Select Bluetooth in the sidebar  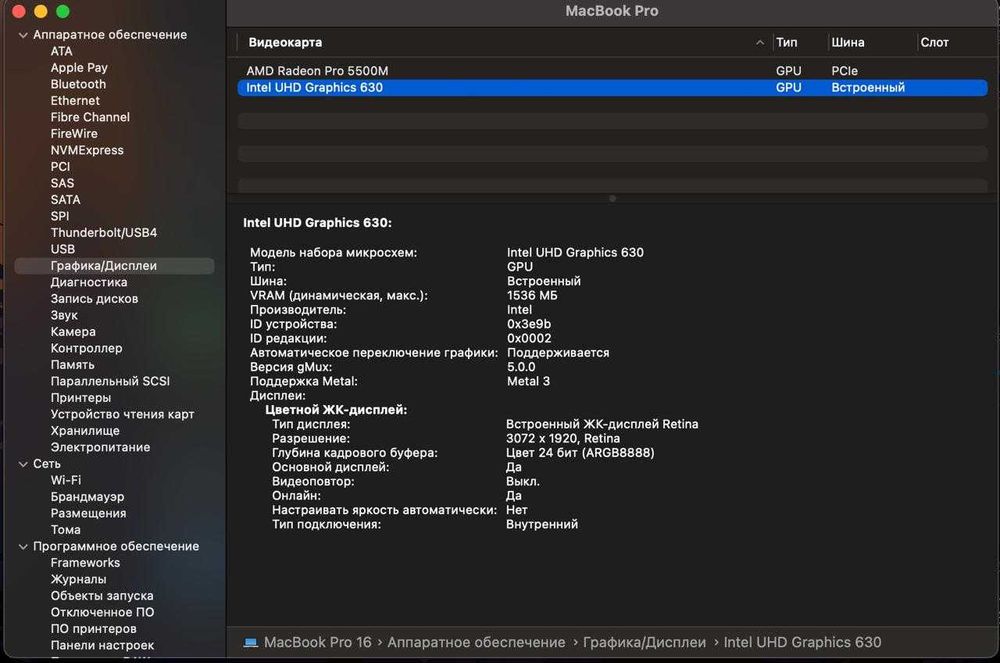point(78,84)
